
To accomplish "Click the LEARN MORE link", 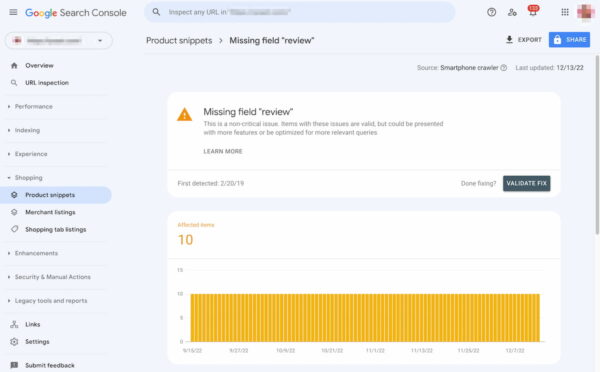I will coord(223,151).
